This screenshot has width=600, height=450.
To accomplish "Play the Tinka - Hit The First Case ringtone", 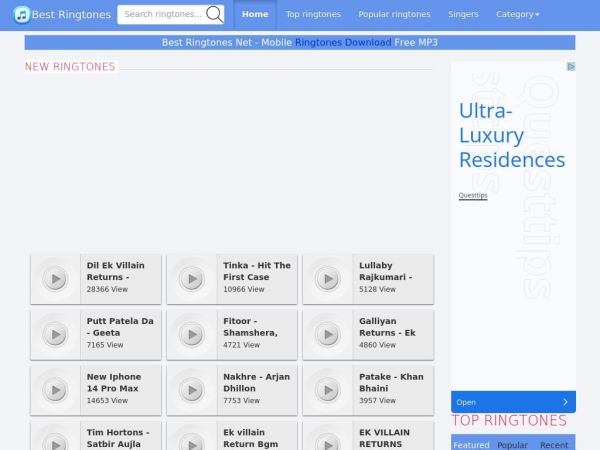I will [x=191, y=279].
